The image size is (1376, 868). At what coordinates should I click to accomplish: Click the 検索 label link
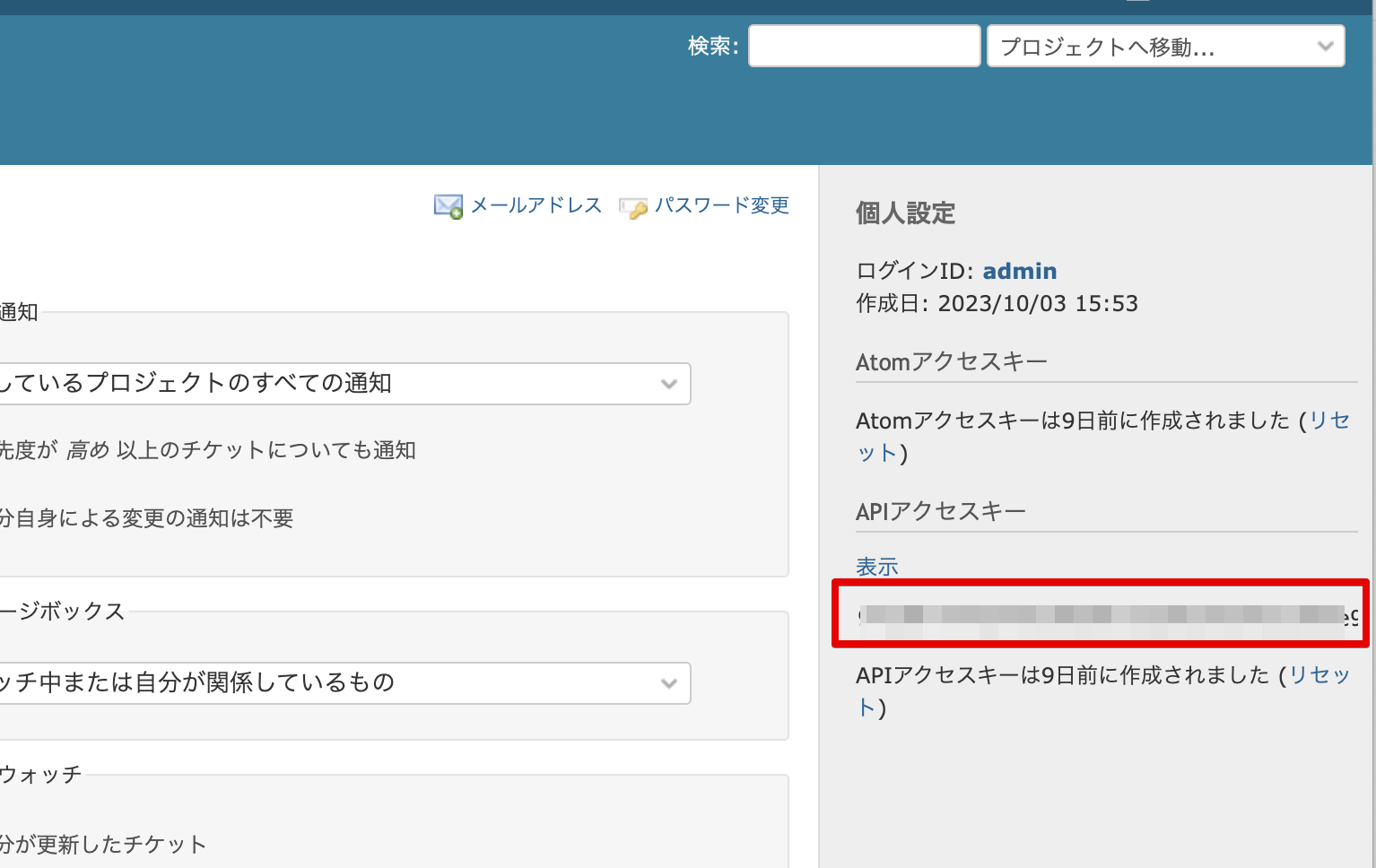click(711, 46)
